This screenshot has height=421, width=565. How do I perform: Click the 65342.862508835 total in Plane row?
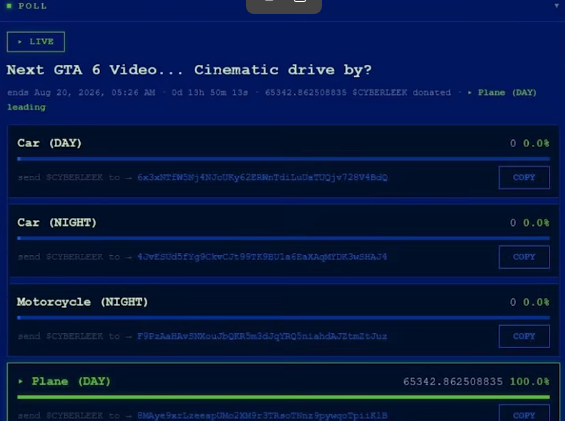[x=453, y=381]
